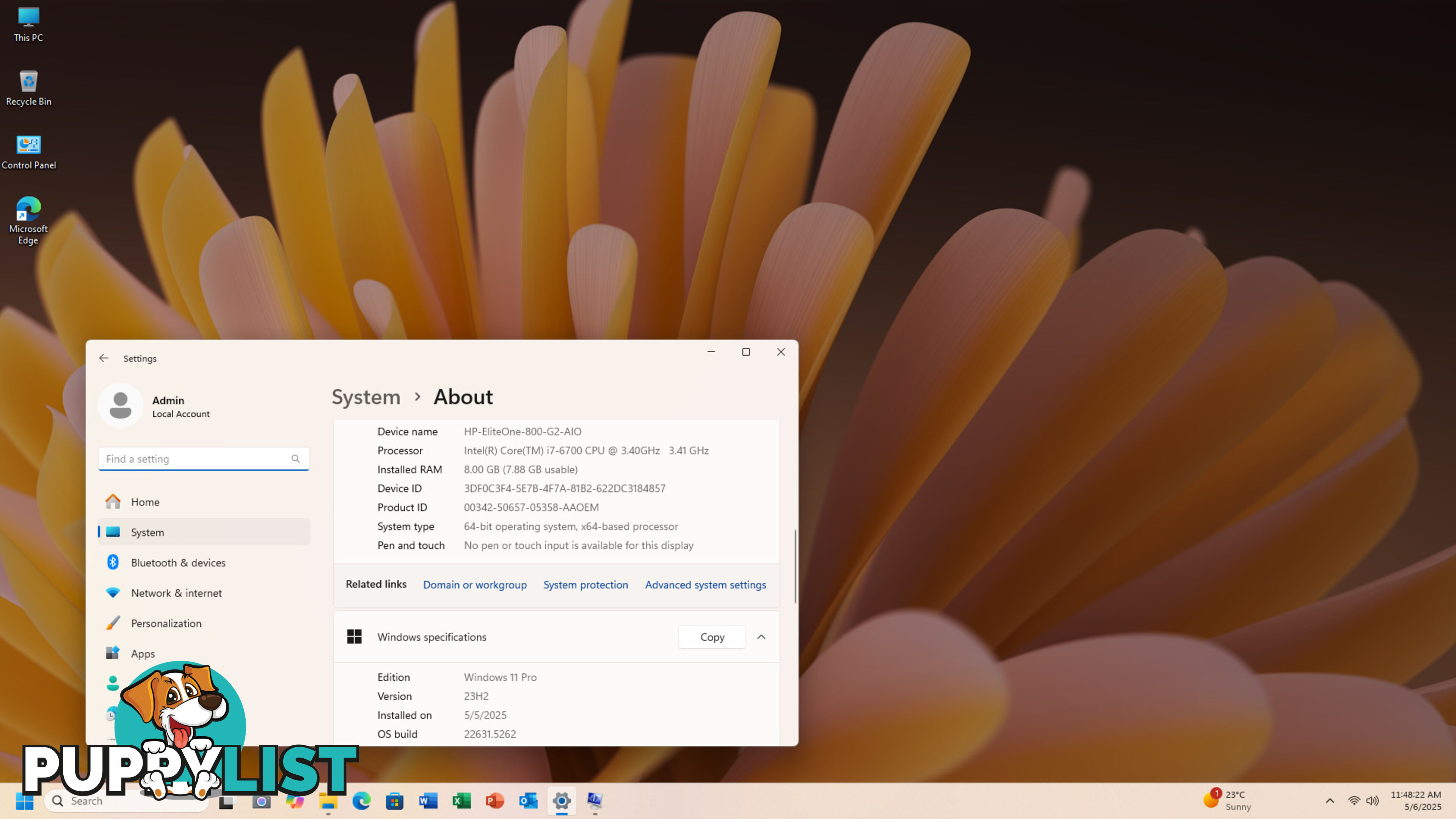Open Microsoft Edge from the taskbar

pos(361,800)
